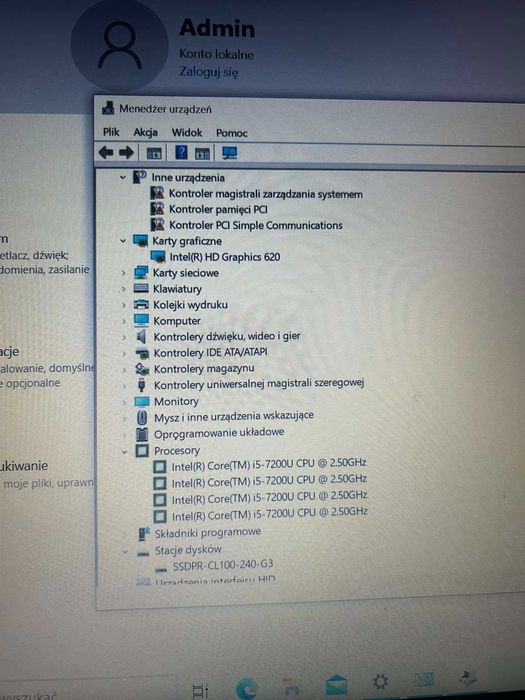The width and height of the screenshot is (525, 700).
Task: Click the Karty graficzne monitor icon
Action: point(141,241)
